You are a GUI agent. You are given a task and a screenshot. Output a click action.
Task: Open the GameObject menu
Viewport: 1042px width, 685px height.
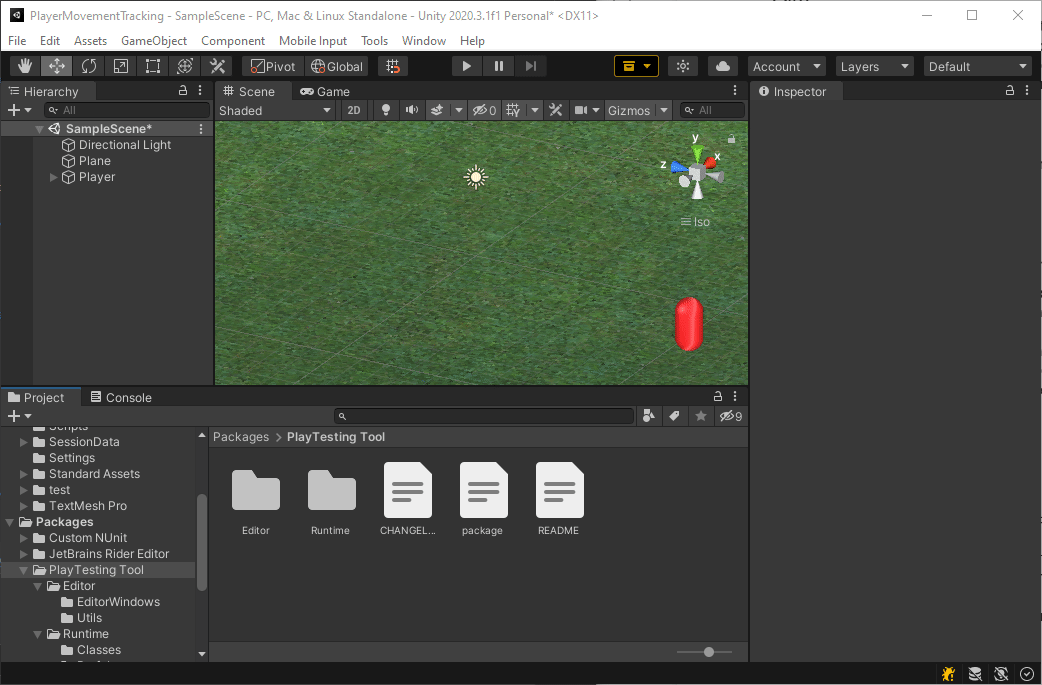pyautogui.click(x=154, y=41)
